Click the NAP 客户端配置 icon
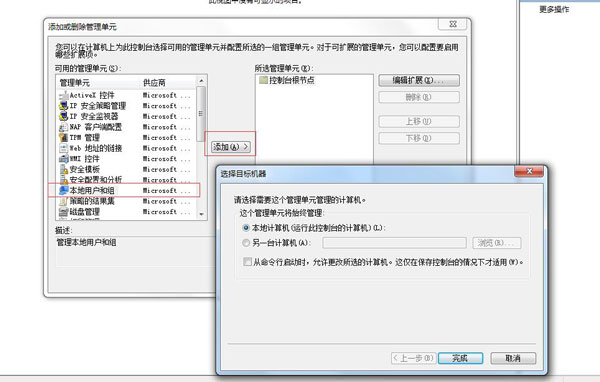The image size is (600, 382). [x=64, y=127]
